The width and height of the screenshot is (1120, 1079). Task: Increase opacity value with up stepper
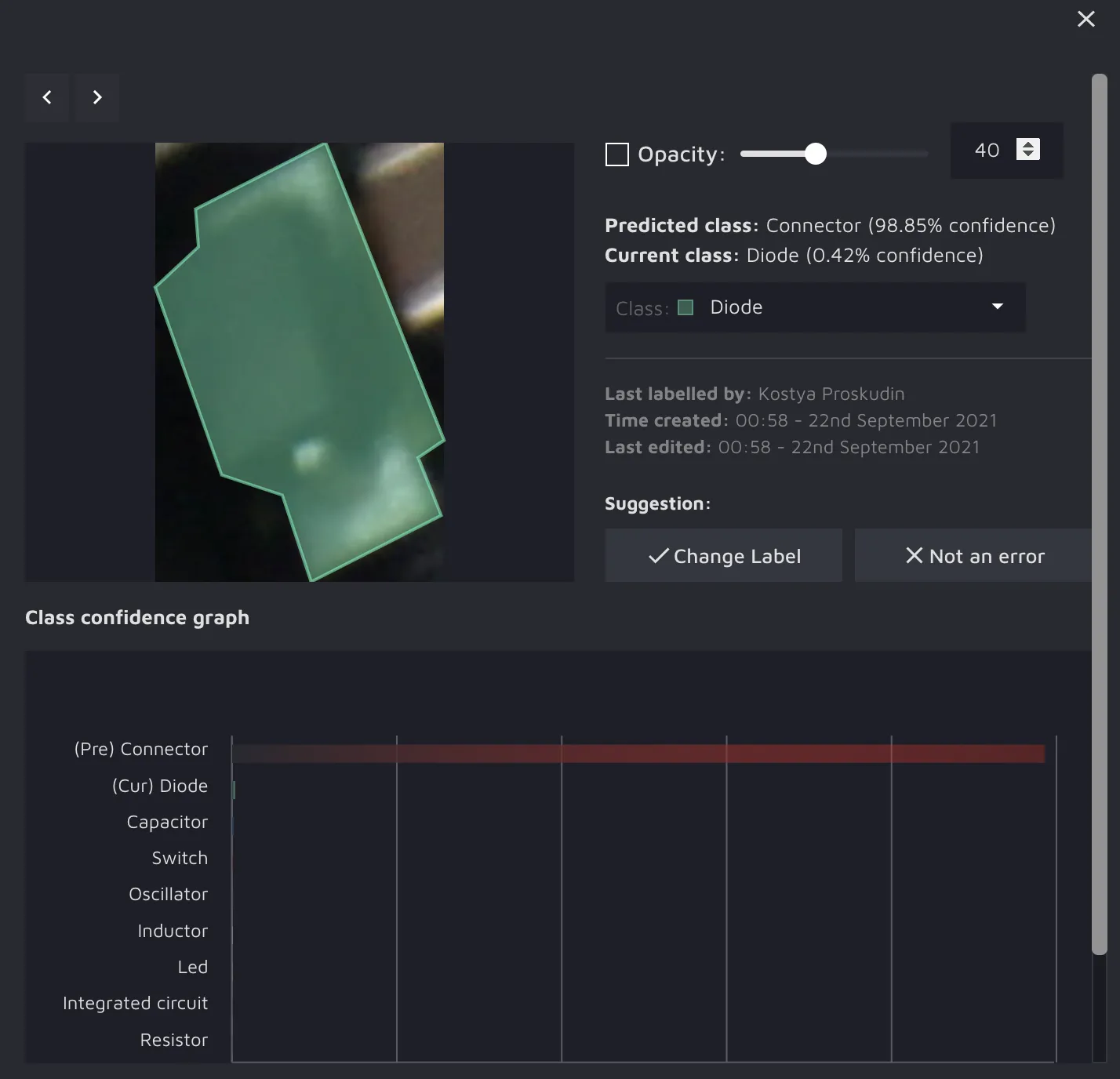point(1028,144)
